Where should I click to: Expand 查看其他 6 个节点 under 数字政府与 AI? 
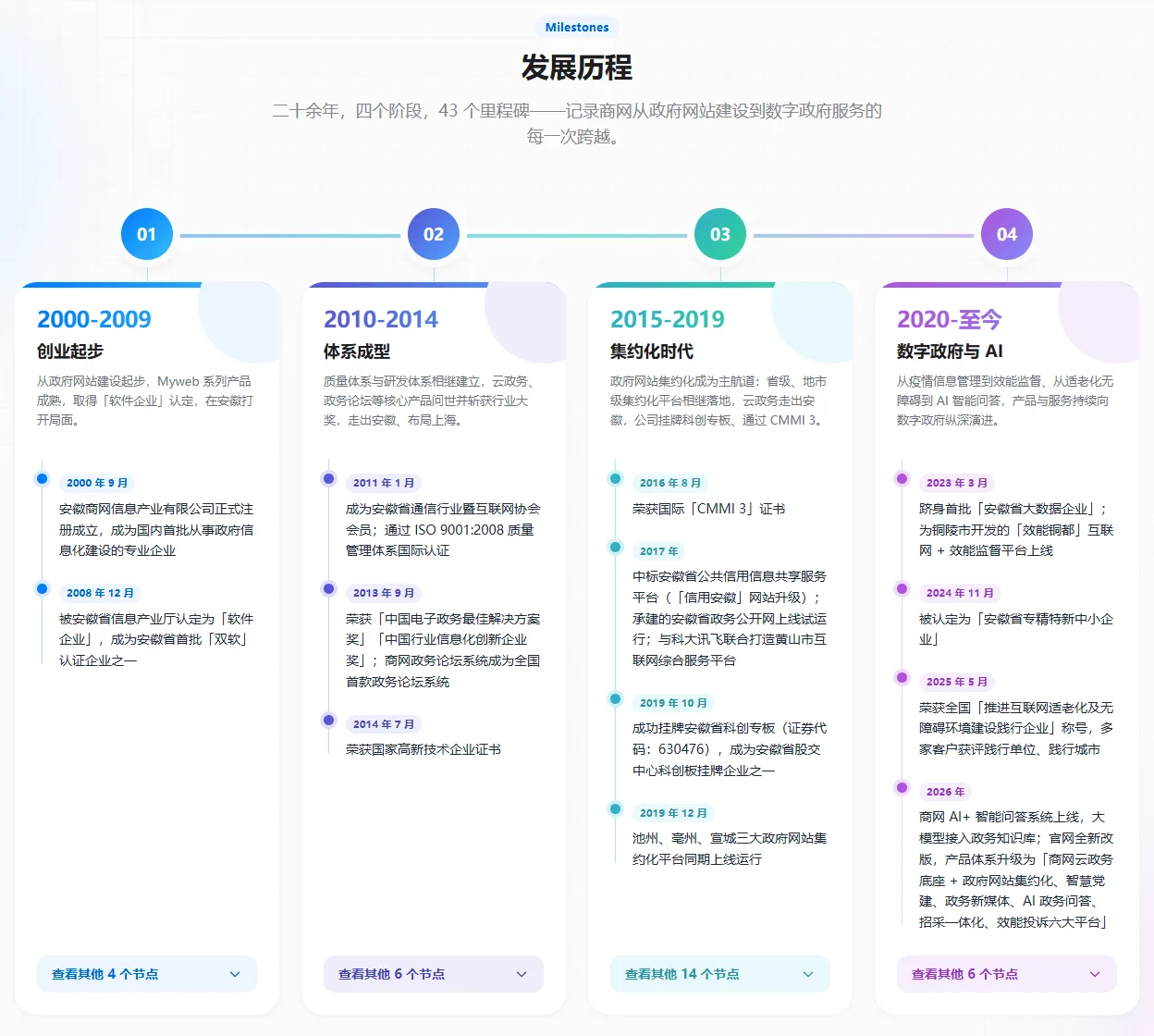tap(1007, 974)
